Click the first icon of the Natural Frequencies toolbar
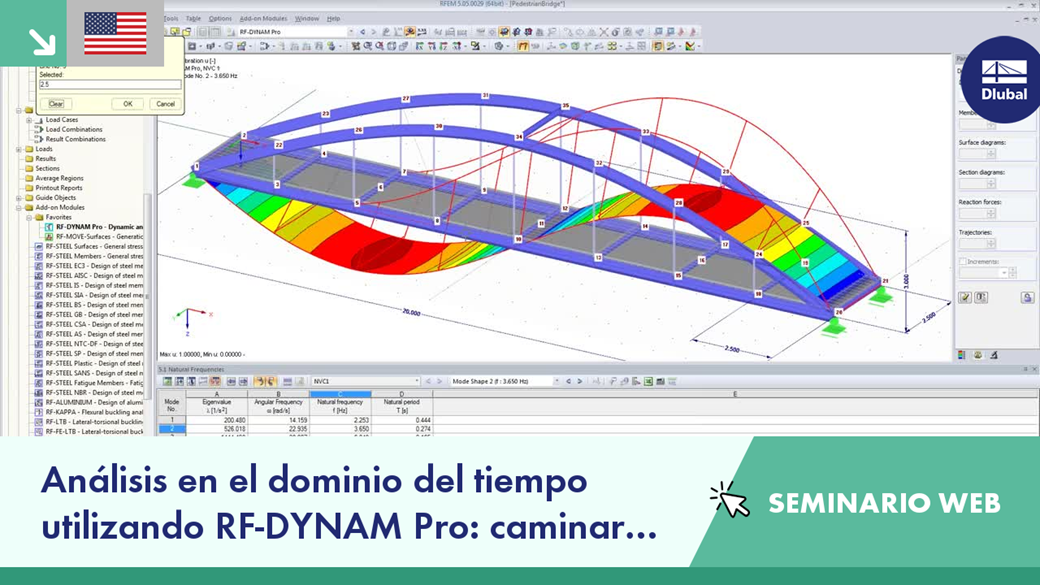 [x=167, y=381]
